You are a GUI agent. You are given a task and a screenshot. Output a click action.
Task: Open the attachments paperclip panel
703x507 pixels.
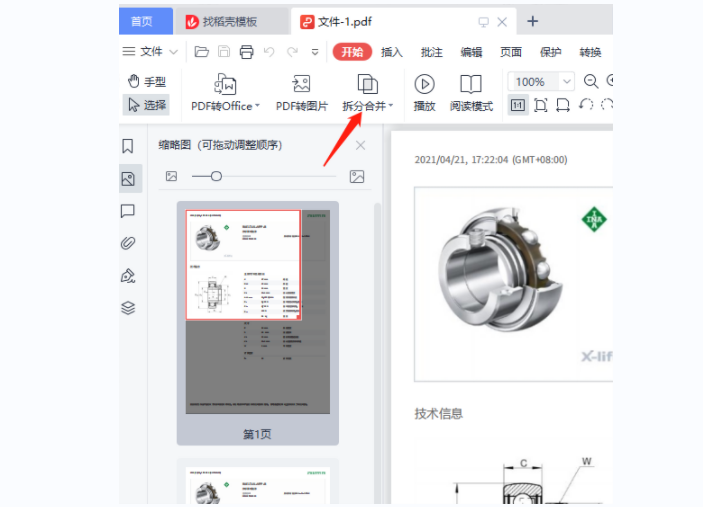[x=128, y=243]
